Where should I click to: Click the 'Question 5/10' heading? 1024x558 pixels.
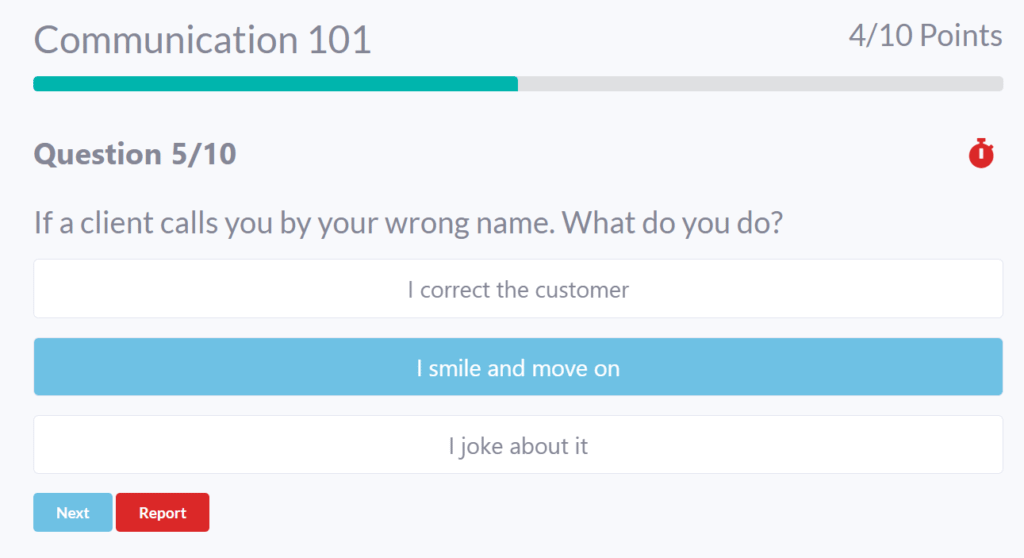pyautogui.click(x=135, y=154)
